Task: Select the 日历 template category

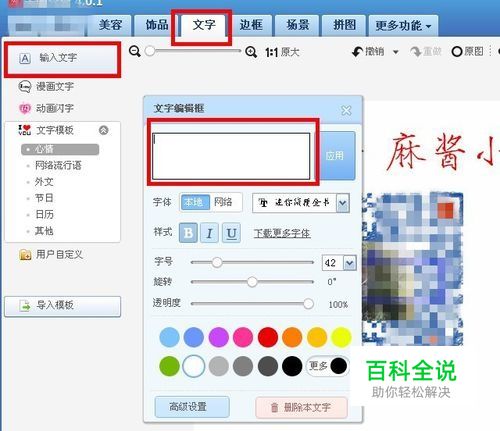Action: pos(44,214)
